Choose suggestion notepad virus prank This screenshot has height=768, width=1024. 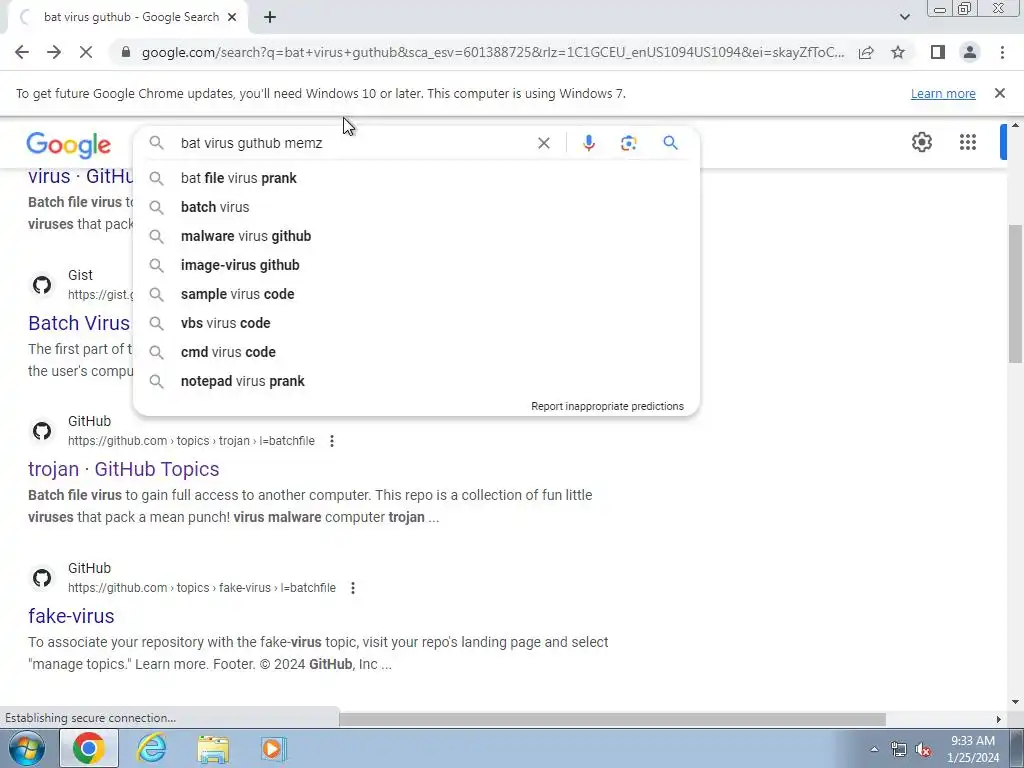(416, 381)
